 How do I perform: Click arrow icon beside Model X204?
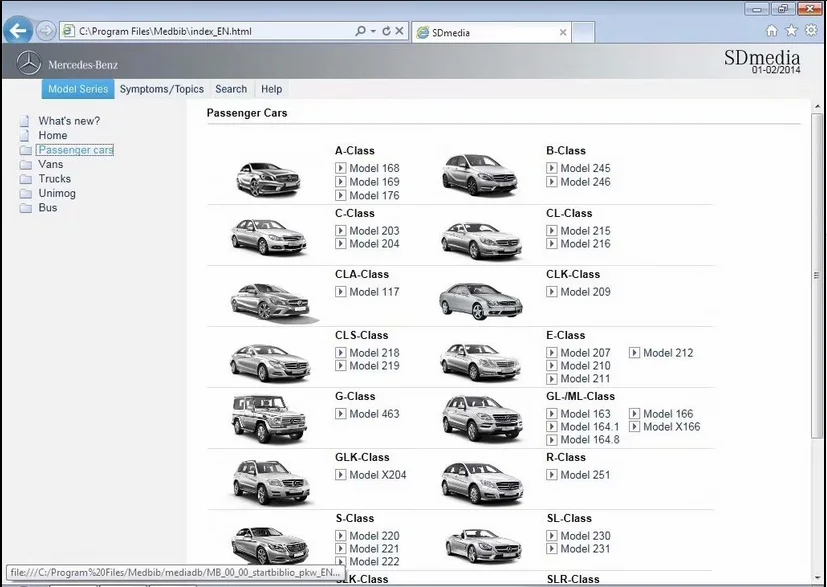point(340,475)
